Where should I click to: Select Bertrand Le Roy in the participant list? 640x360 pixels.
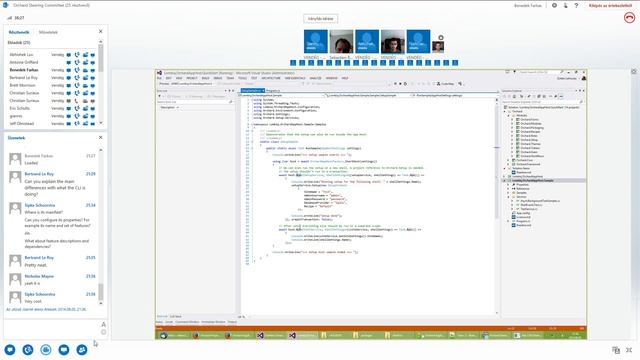click(x=24, y=78)
